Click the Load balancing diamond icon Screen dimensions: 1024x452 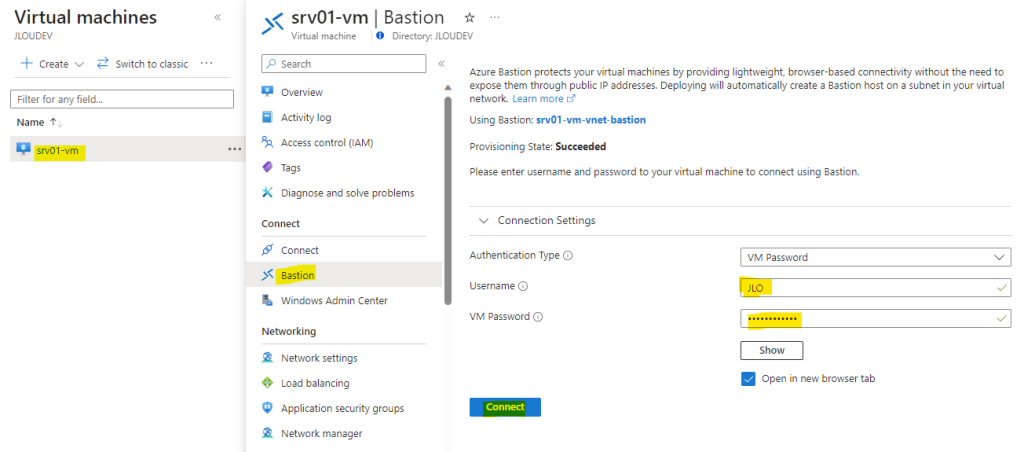tap(267, 383)
